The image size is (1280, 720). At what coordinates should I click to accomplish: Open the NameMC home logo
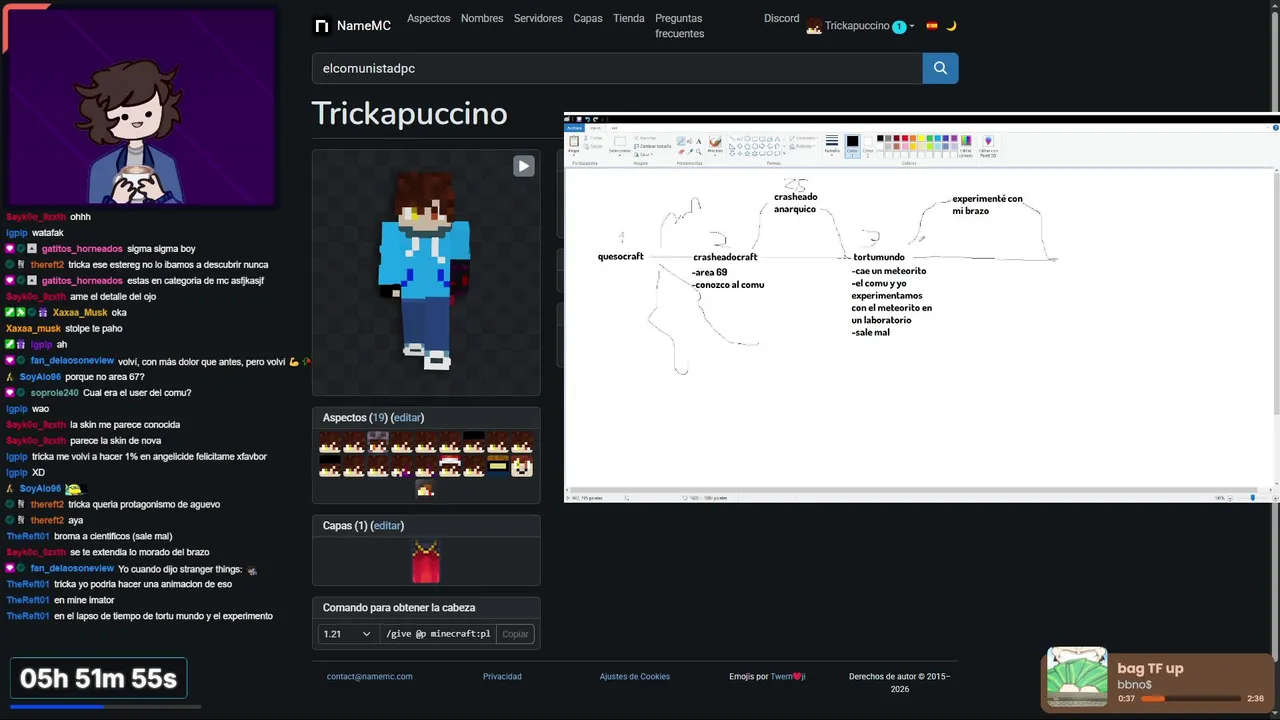(x=353, y=26)
